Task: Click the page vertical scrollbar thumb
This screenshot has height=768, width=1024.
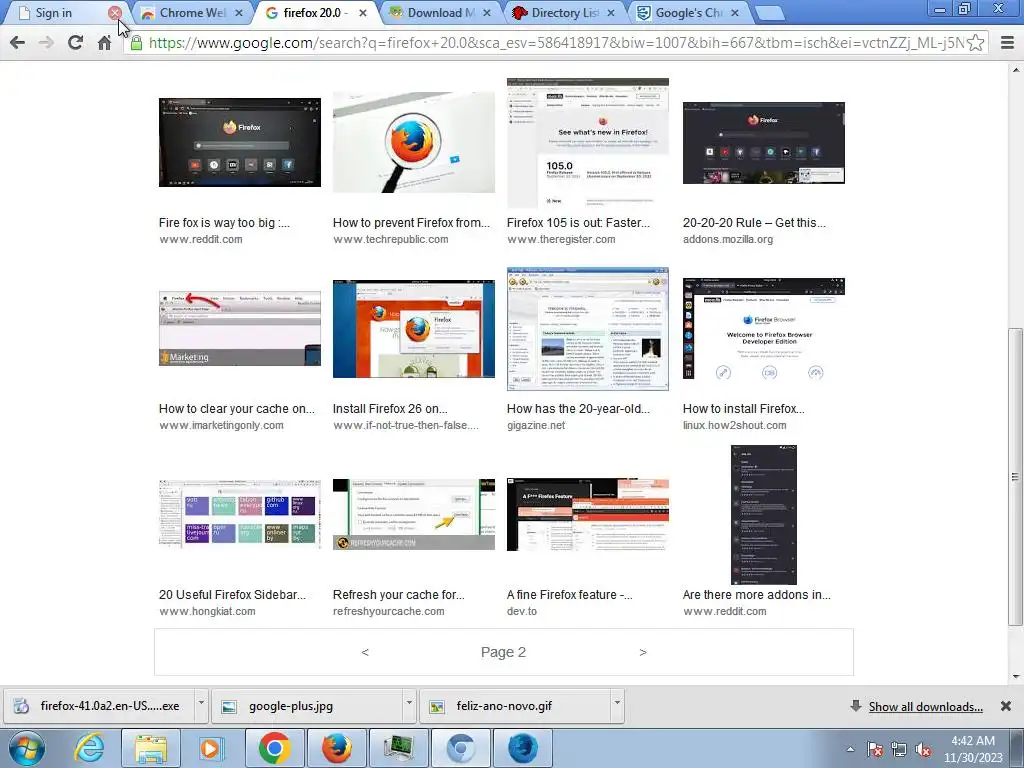Action: point(1016,477)
